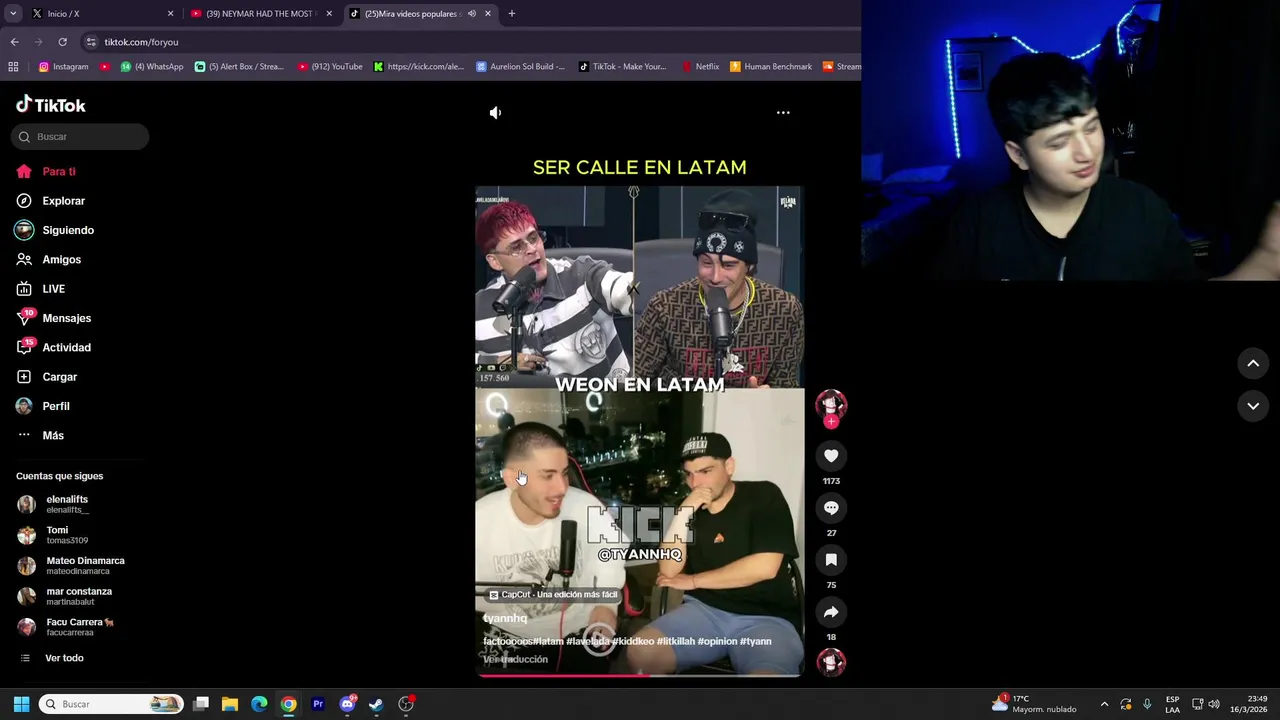This screenshot has height=720, width=1280.
Task: Open the video three-dot options menu
Action: pyautogui.click(x=783, y=113)
